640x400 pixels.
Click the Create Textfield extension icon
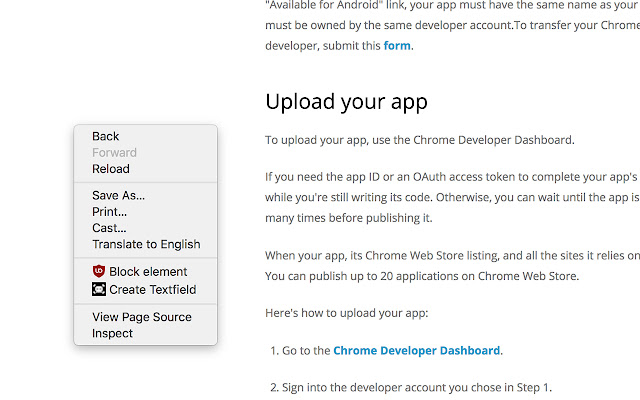[99, 289]
